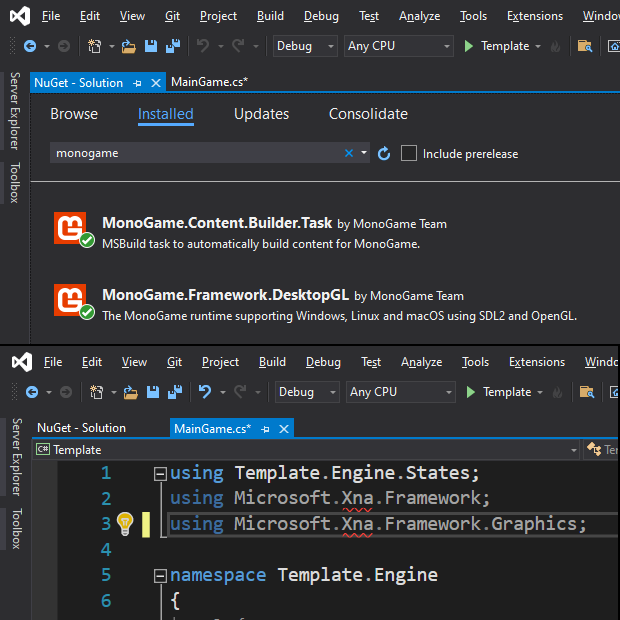
Task: Click Visual Studio logo in MainGame.cs window
Action: click(22, 362)
